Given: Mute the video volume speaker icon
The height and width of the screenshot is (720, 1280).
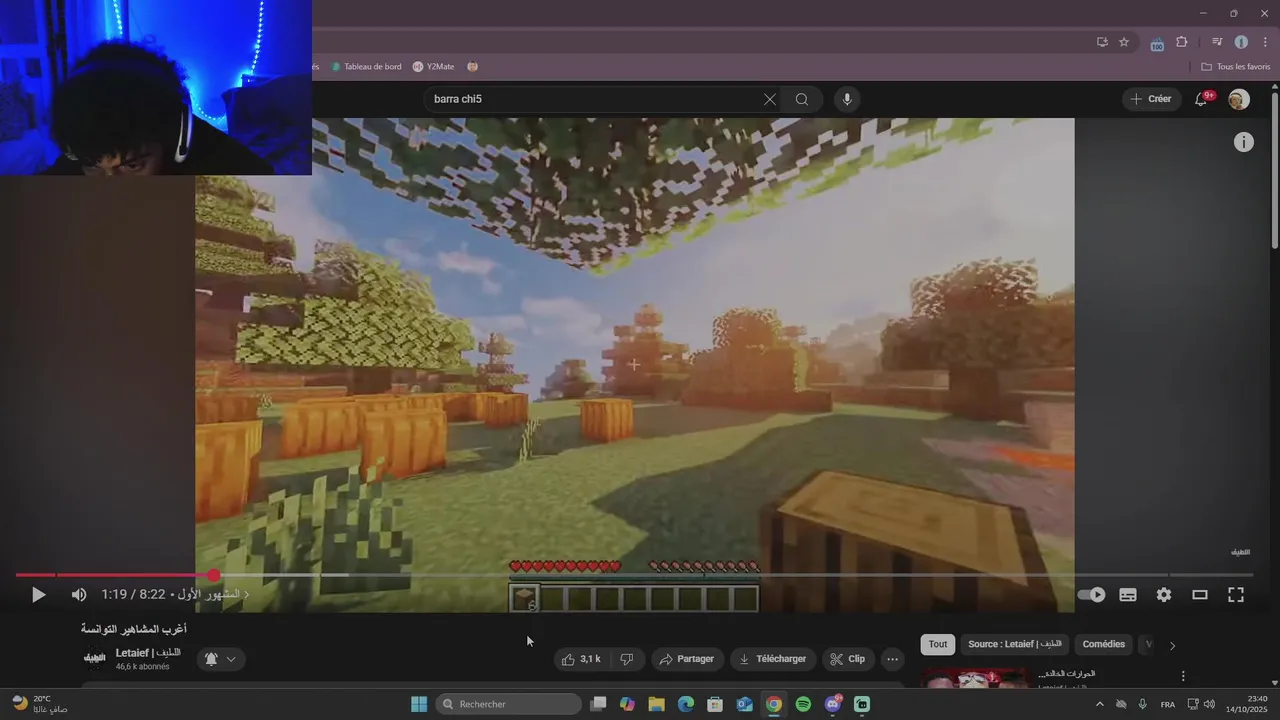Looking at the screenshot, I should click(79, 595).
